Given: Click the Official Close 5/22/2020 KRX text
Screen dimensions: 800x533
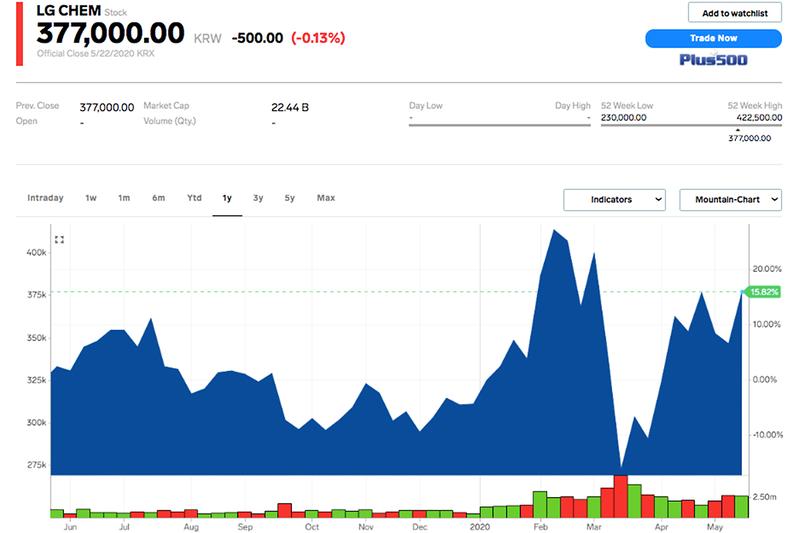Looking at the screenshot, I should 95,54.
